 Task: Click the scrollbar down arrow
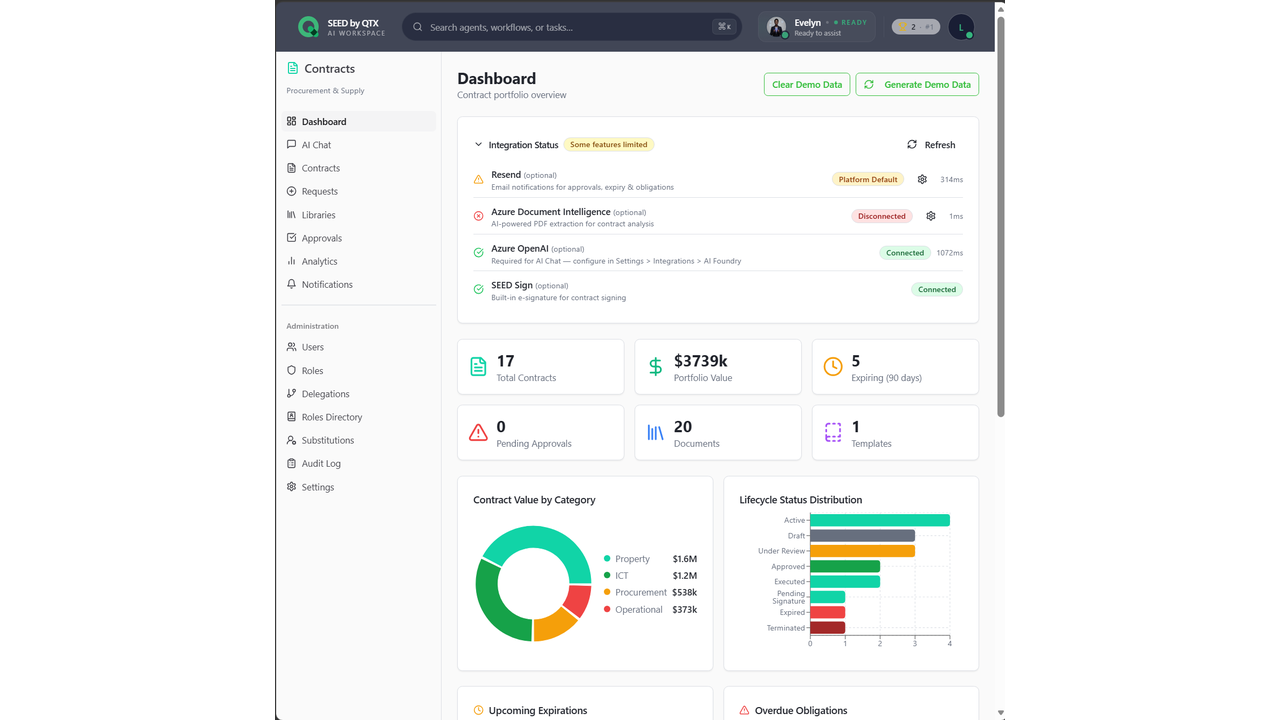tap(1000, 713)
